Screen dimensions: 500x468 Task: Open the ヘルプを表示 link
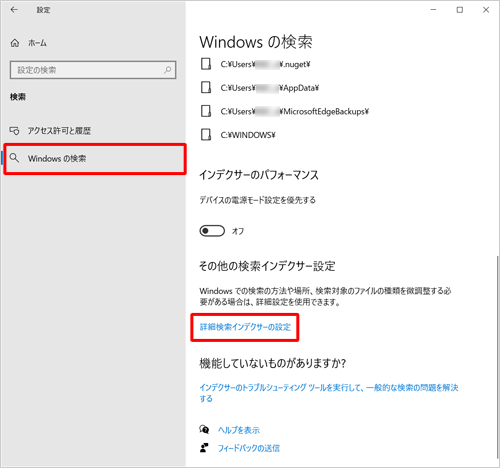point(239,430)
